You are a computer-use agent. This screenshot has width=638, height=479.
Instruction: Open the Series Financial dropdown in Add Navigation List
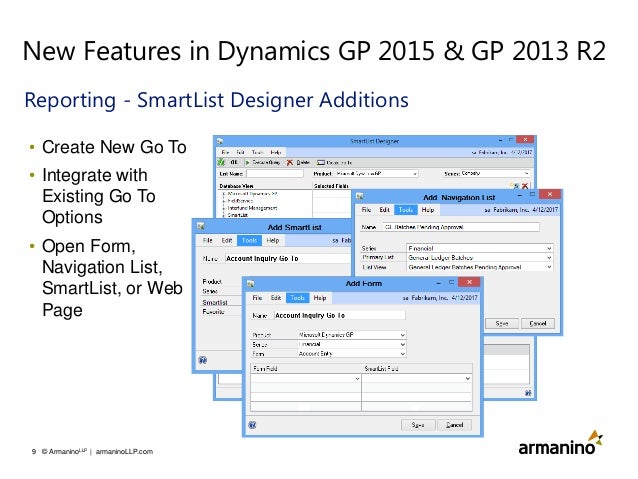(549, 248)
